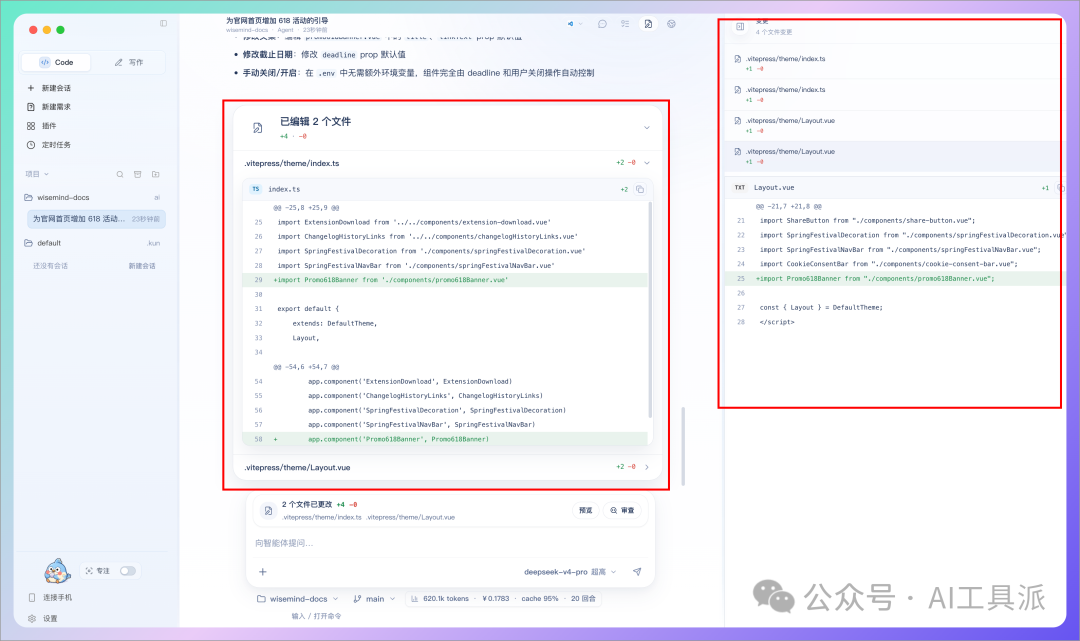
Task: Click the plus attach button in composer
Action: click(x=262, y=571)
